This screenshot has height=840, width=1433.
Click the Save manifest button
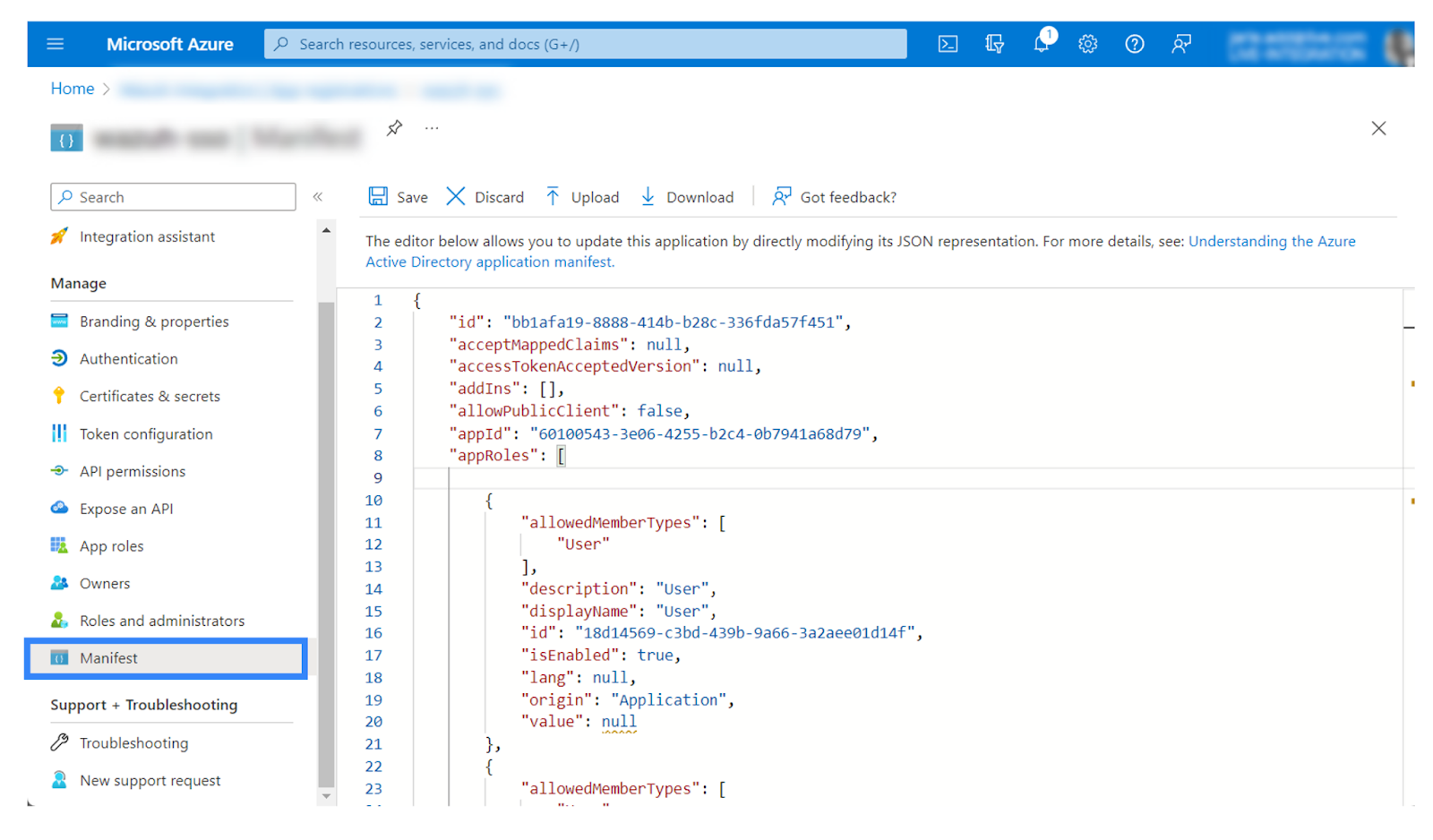click(x=399, y=197)
